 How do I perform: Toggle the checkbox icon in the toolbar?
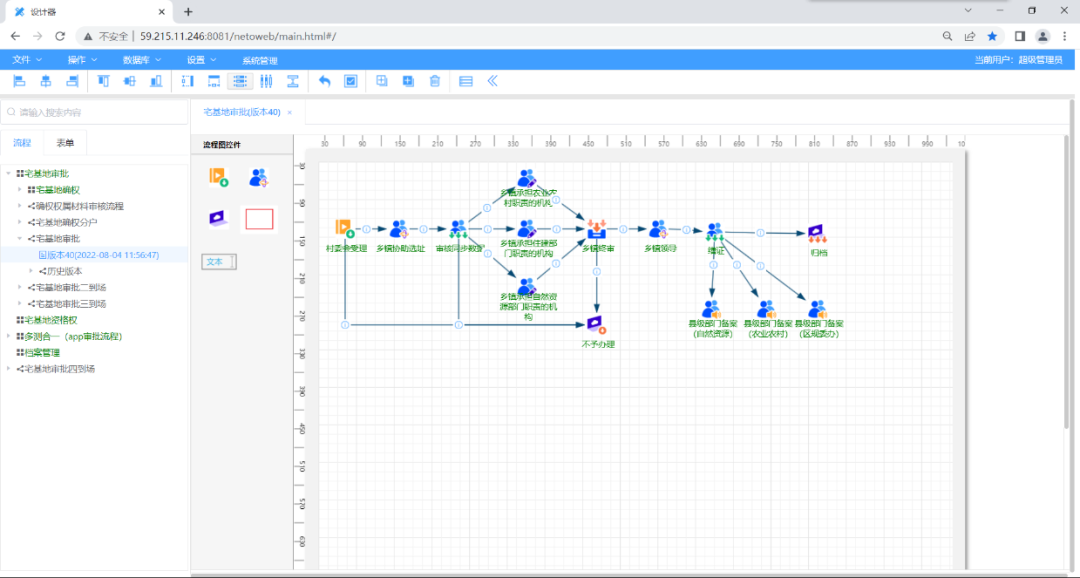[x=351, y=81]
